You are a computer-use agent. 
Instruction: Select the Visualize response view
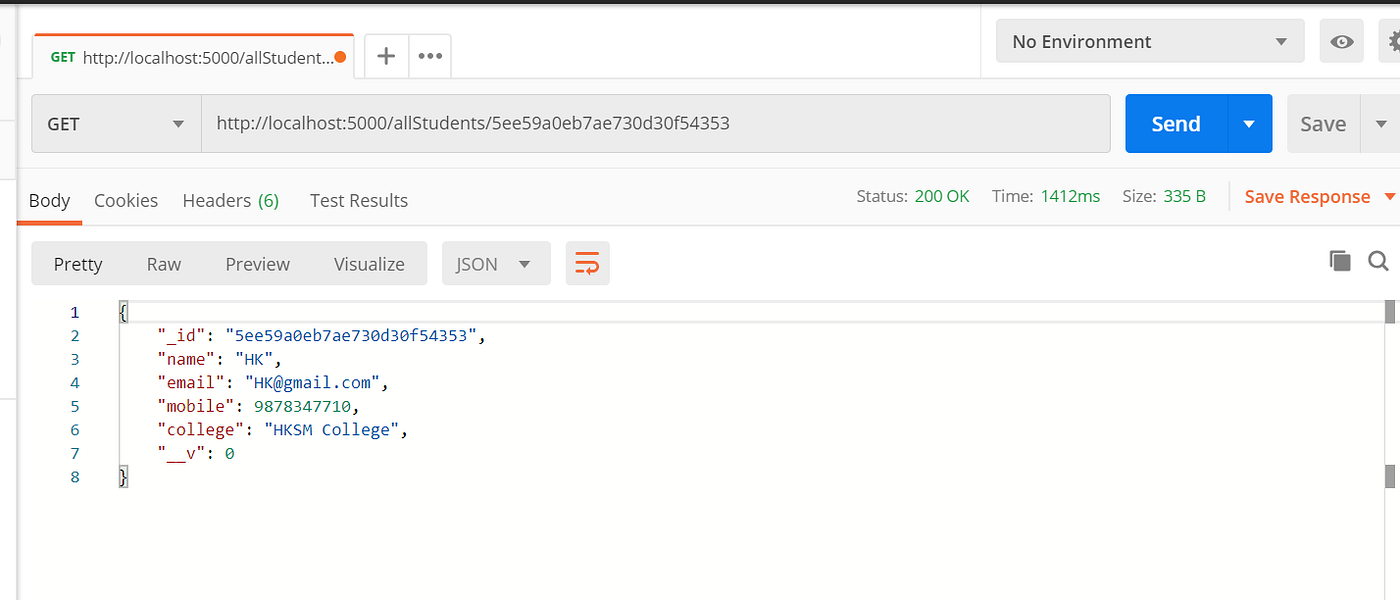[x=368, y=263]
